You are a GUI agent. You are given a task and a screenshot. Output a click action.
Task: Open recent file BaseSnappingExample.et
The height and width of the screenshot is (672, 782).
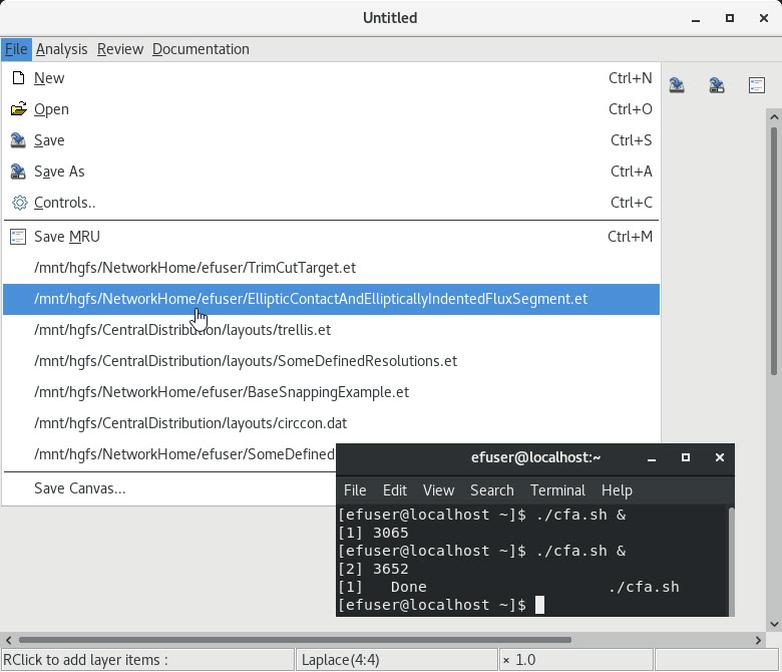(221, 391)
